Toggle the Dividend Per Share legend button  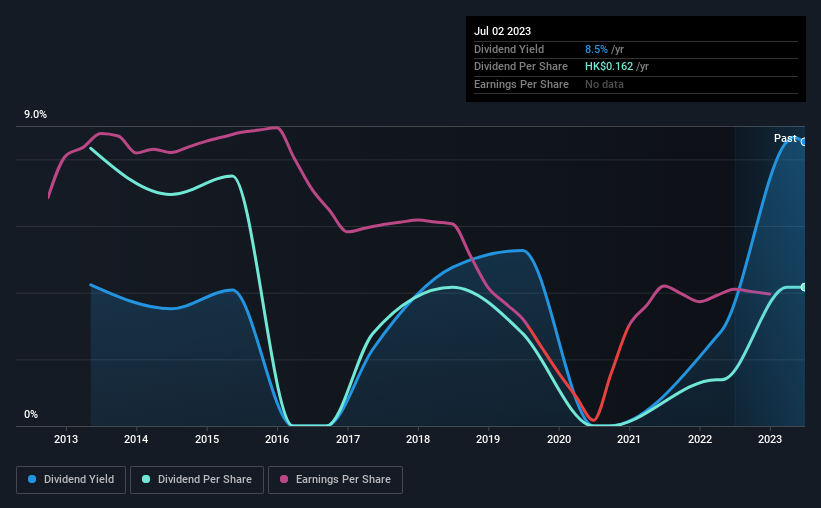197,480
